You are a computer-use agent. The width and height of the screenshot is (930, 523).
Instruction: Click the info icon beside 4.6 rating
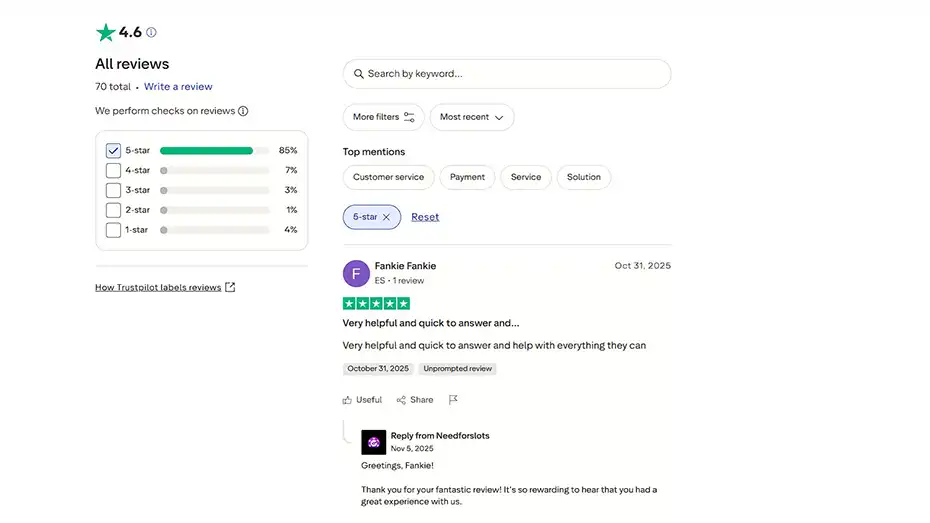point(151,32)
